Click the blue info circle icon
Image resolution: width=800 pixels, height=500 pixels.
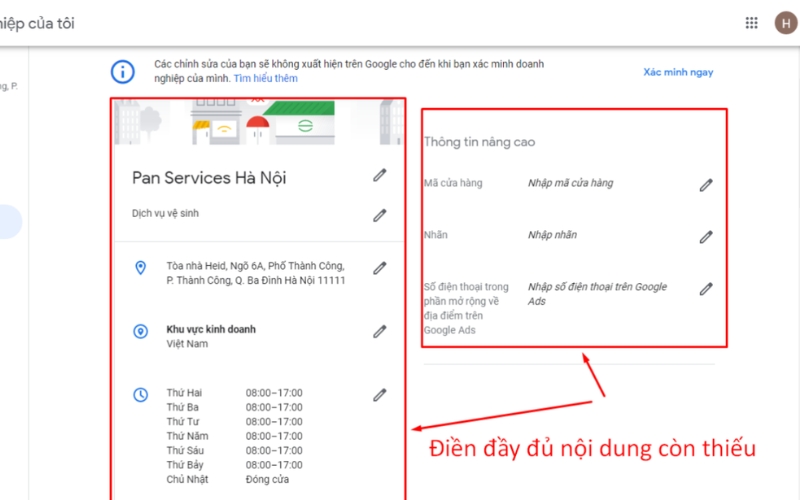123,71
